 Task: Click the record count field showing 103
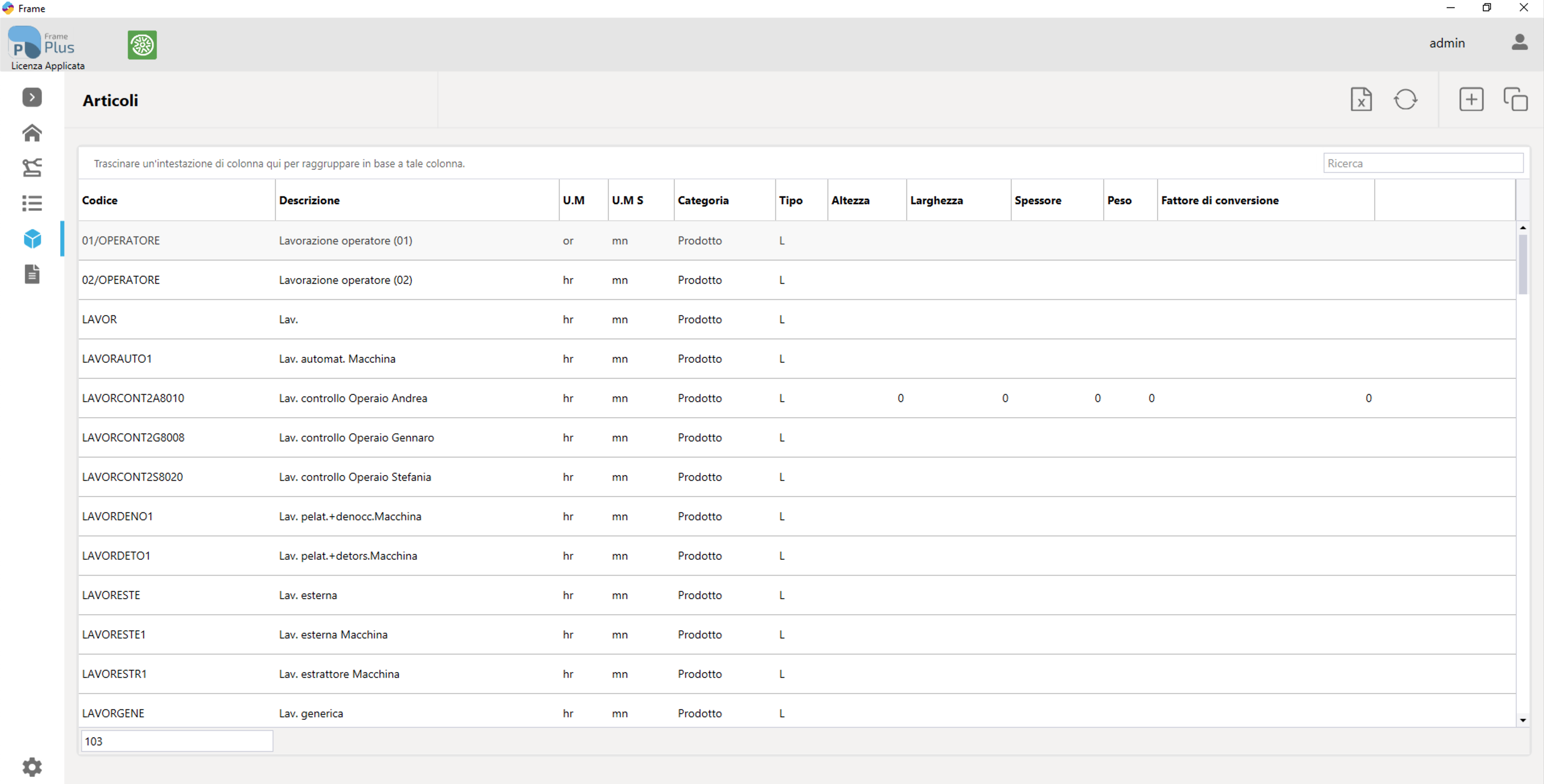(x=177, y=741)
